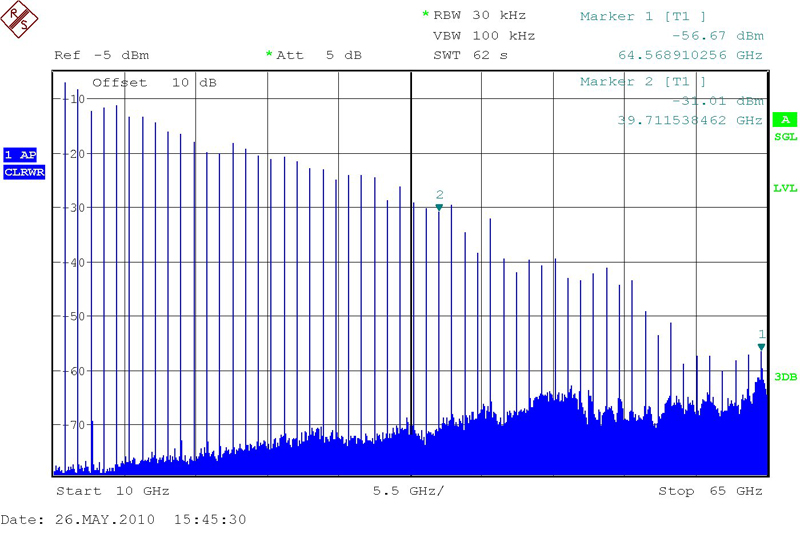Click the Marker 2 frequency readout 39.711538462 GHz
Viewport: 800px width, 545px height.
coord(690,120)
